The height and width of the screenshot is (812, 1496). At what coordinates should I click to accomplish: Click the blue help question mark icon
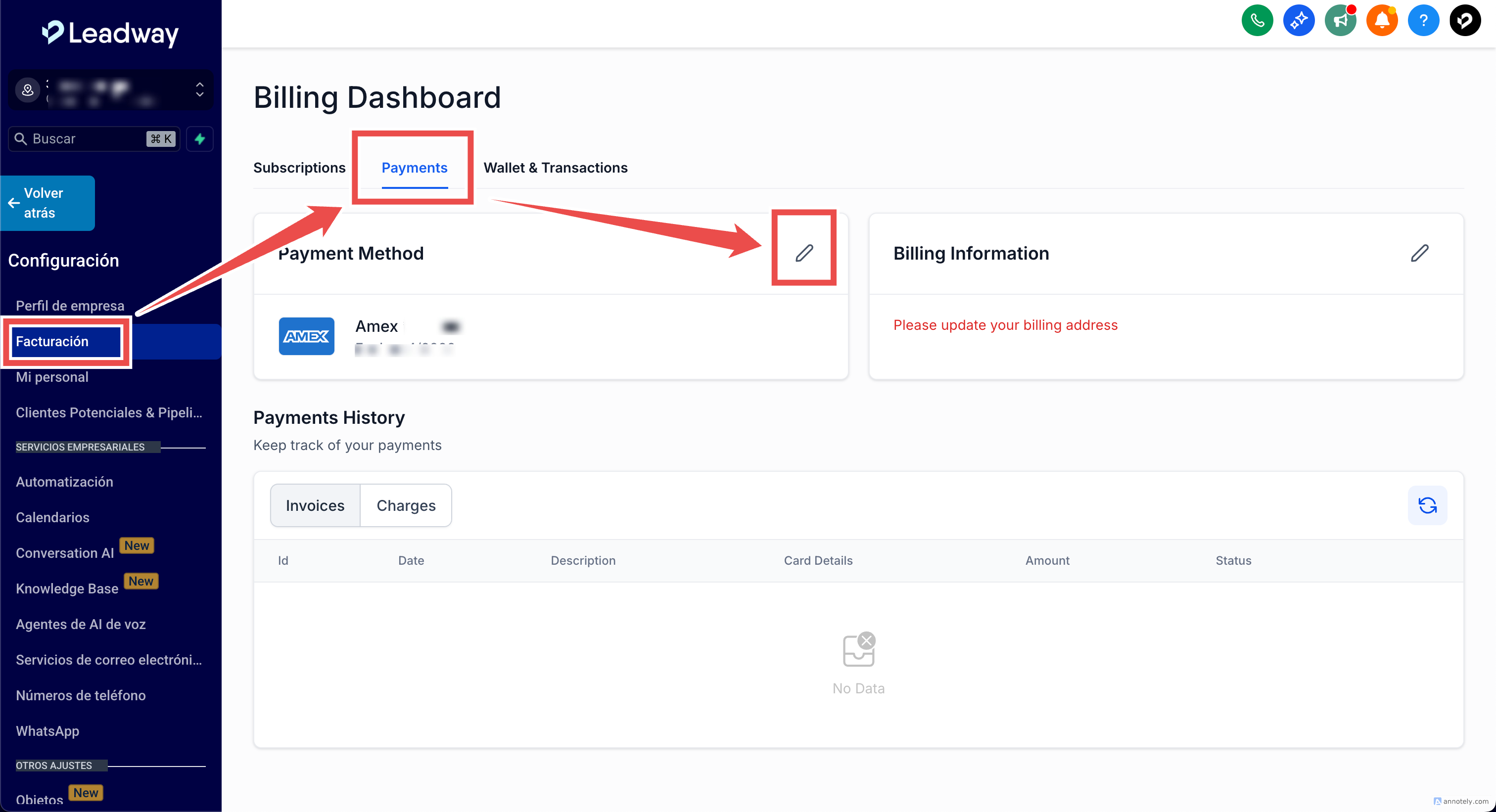coord(1423,21)
